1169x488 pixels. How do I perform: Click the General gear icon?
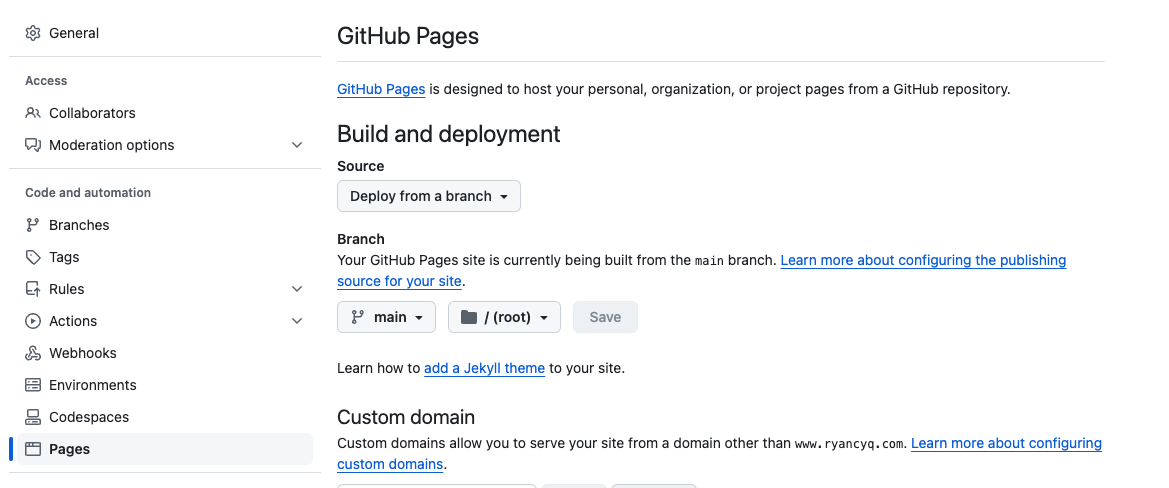point(33,33)
